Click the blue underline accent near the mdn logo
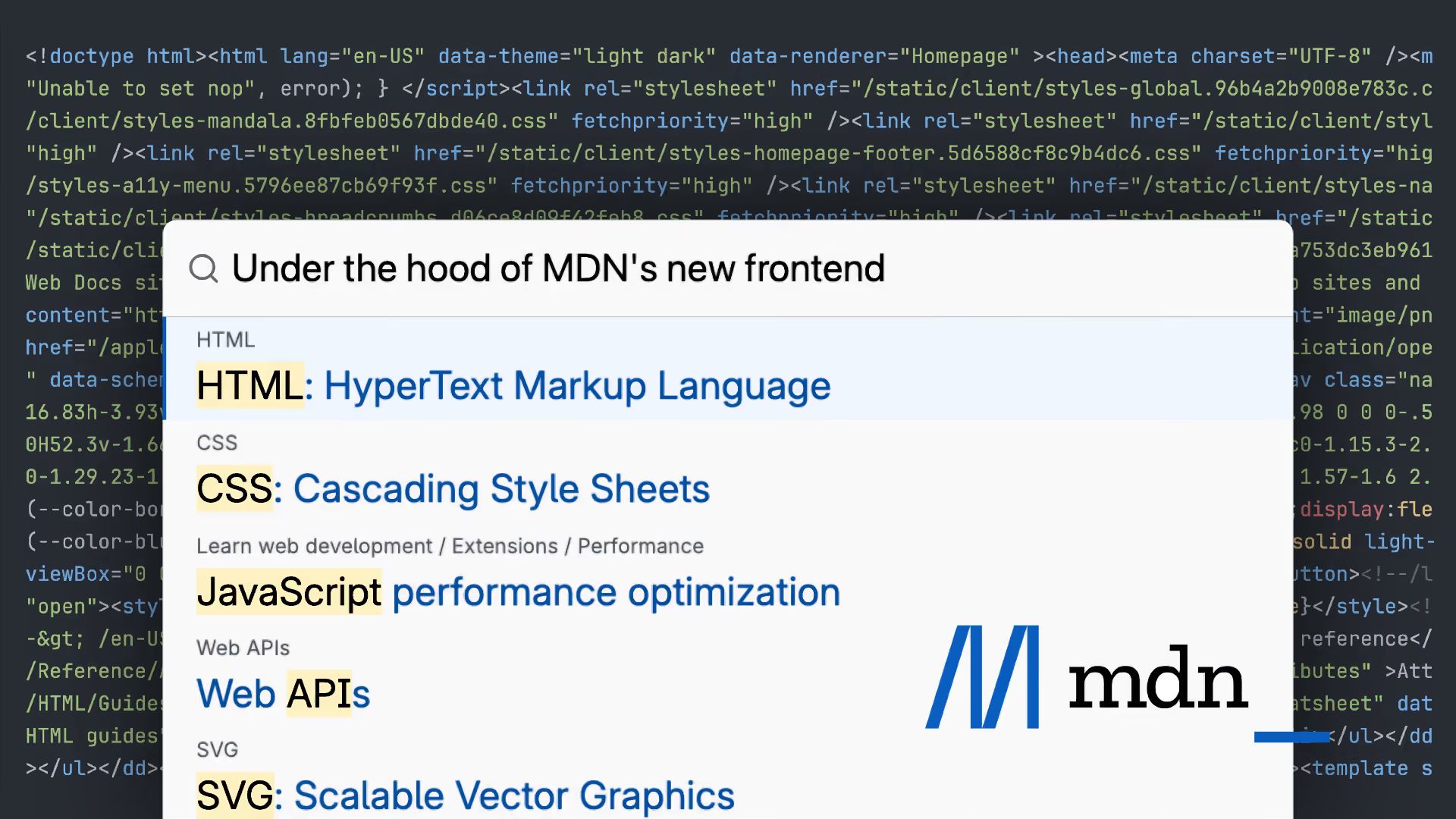Image resolution: width=1456 pixels, height=819 pixels. [1291, 736]
